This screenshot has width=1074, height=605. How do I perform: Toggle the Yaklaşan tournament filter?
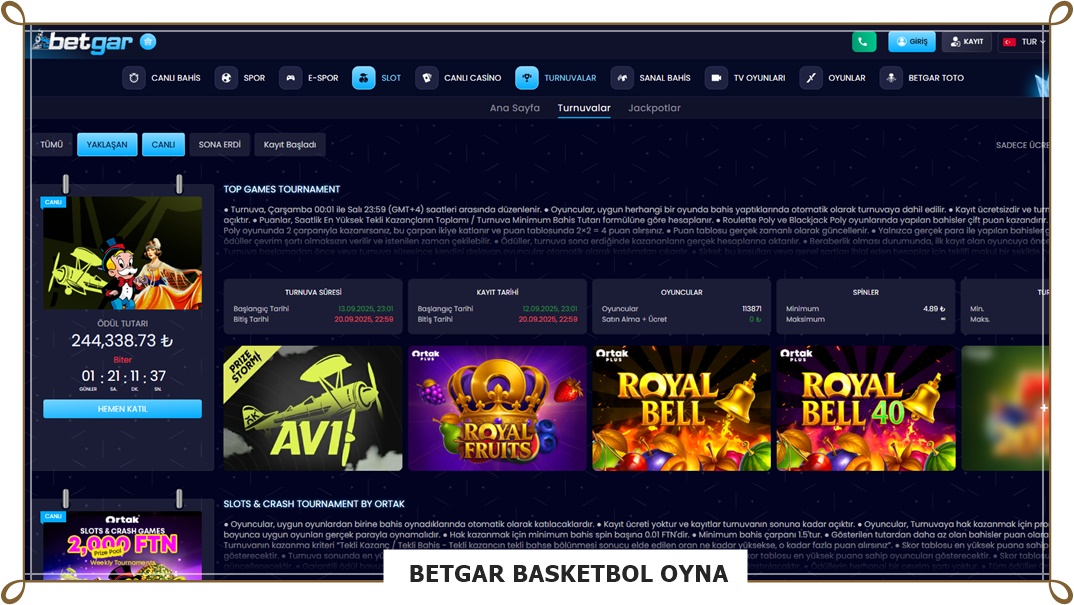(107, 145)
